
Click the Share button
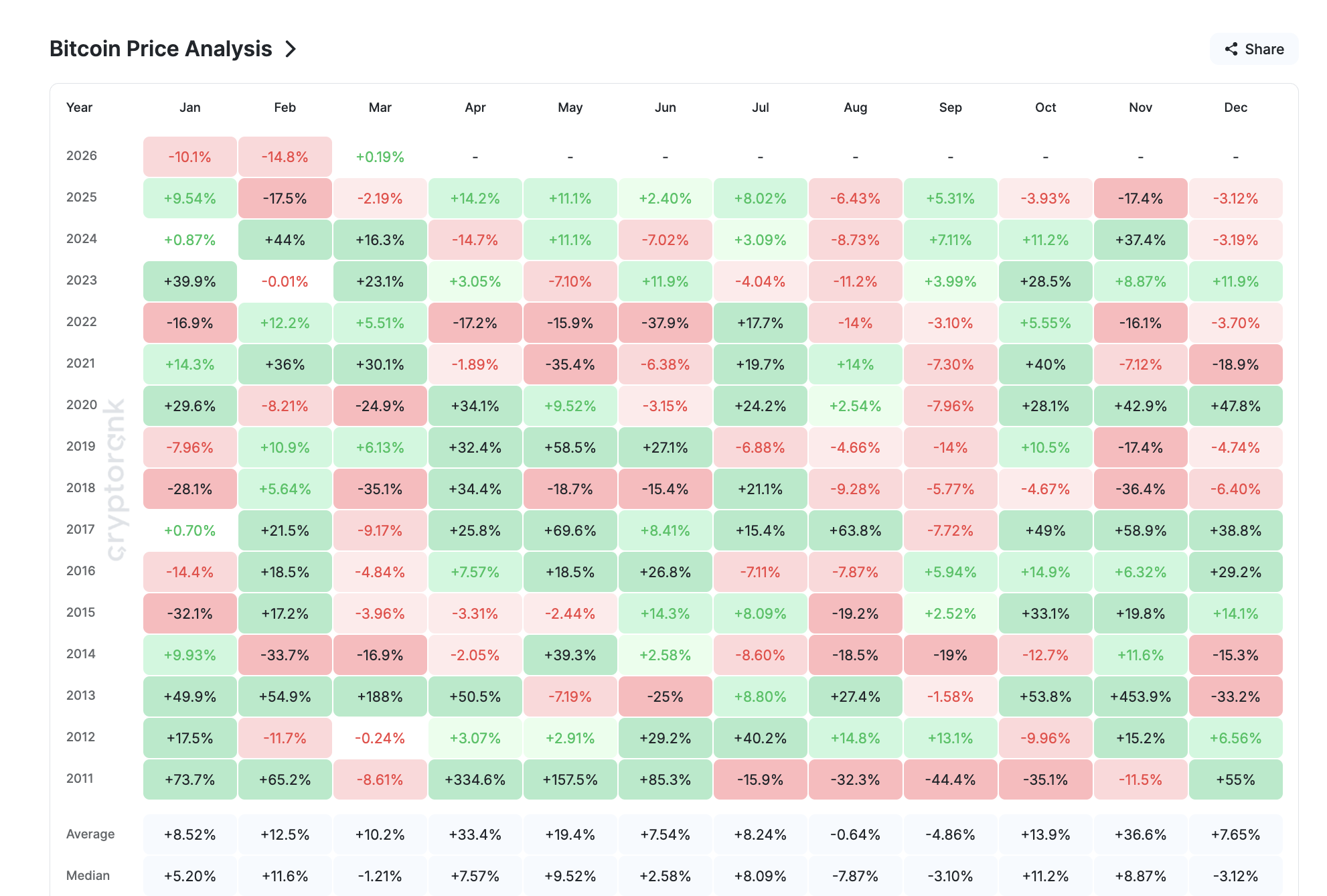pyautogui.click(x=1253, y=48)
